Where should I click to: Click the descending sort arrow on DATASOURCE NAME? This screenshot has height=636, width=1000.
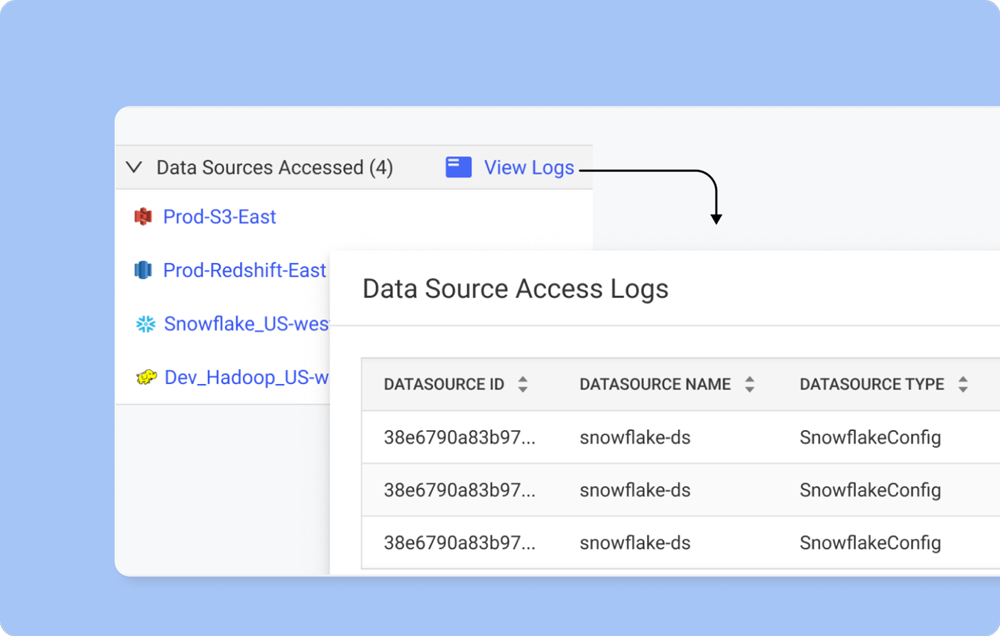click(749, 389)
